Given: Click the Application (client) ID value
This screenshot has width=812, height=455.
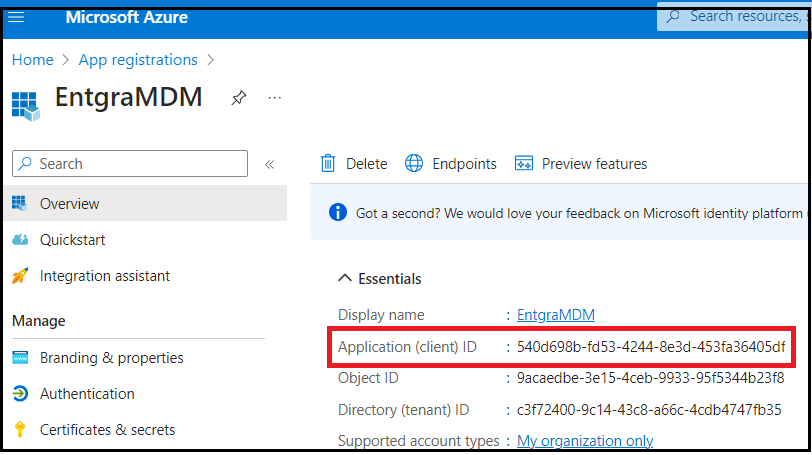Looking at the screenshot, I should tap(651, 347).
